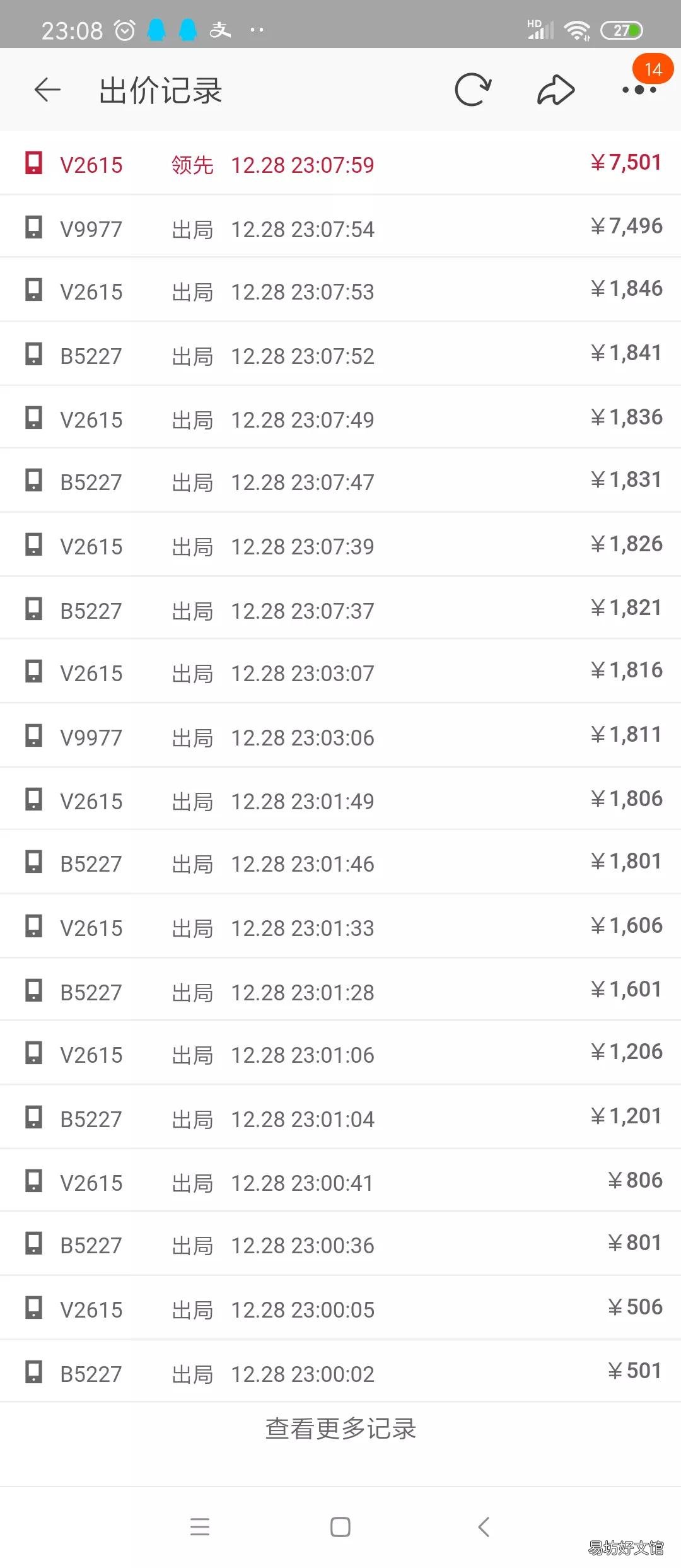This screenshot has height=1568, width=681.
Task: Tap the Android back chevron button
Action: pos(484,1526)
